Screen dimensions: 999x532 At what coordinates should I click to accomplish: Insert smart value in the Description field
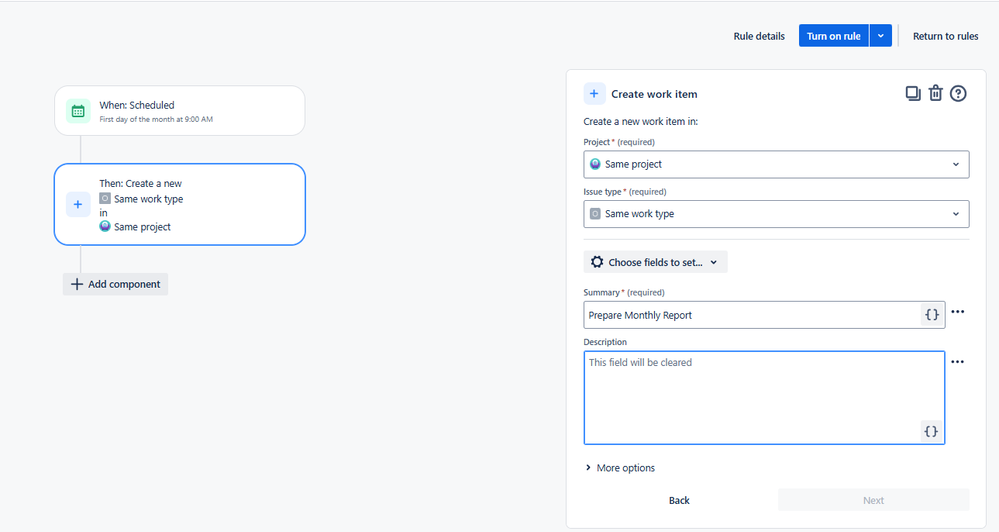click(931, 431)
